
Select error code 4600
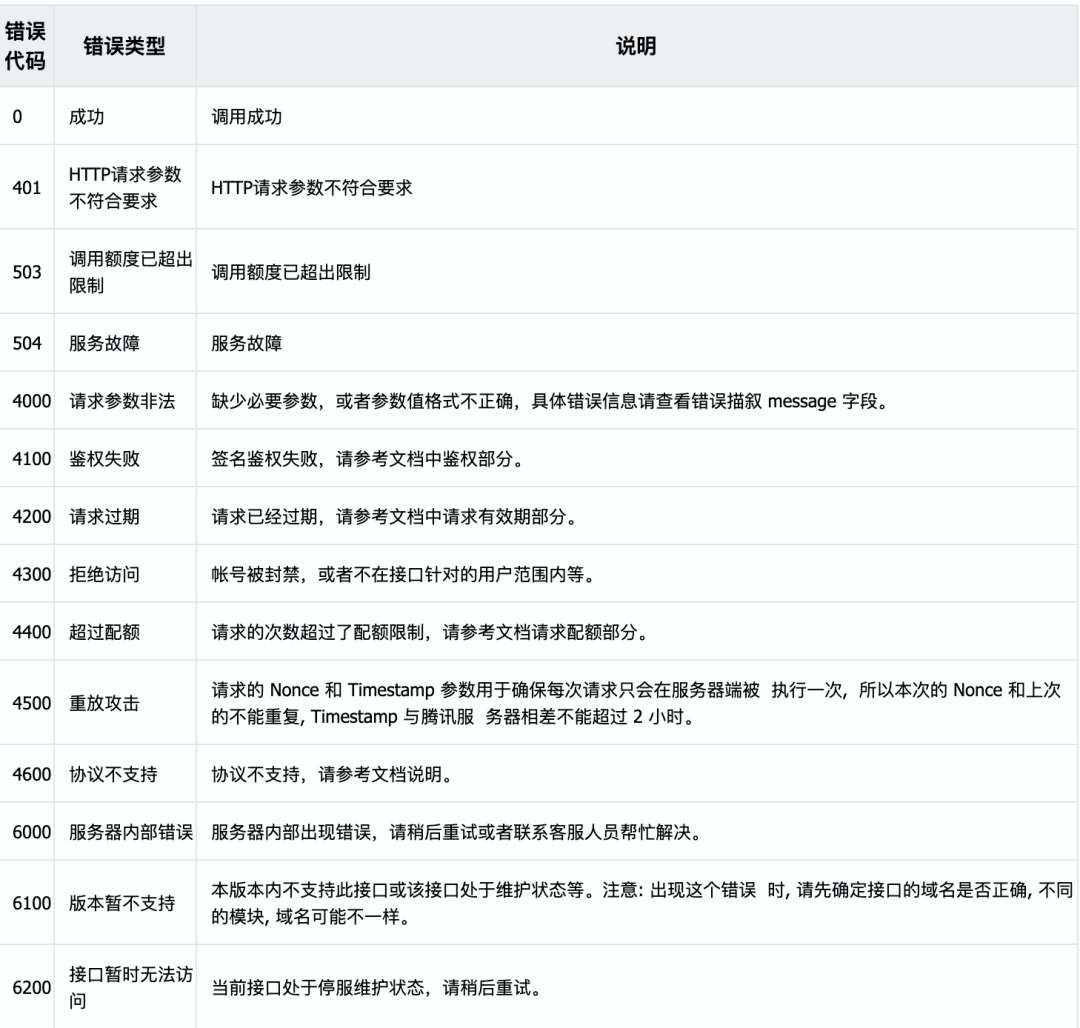(32, 774)
